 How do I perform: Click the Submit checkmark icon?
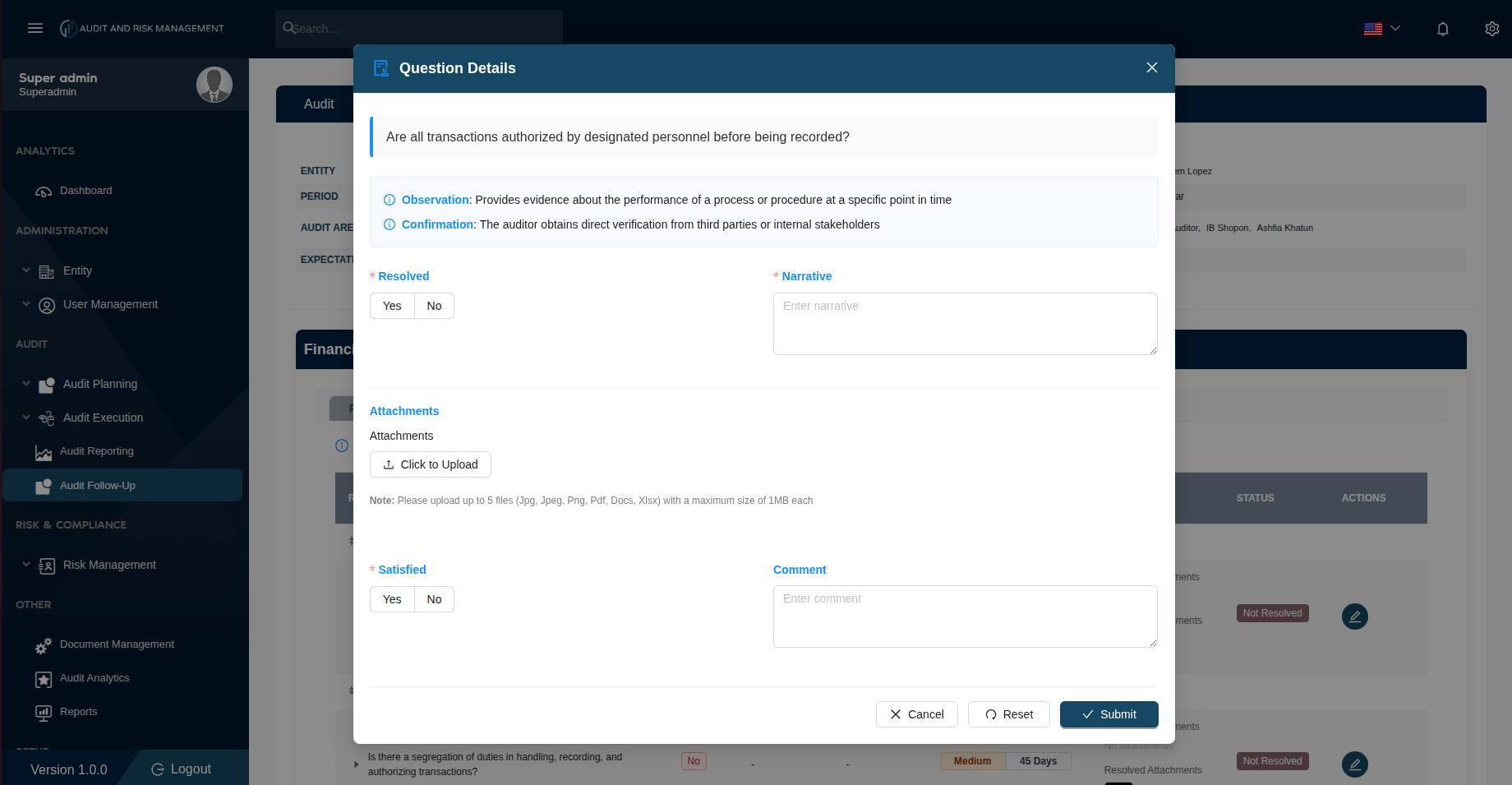coord(1087,714)
